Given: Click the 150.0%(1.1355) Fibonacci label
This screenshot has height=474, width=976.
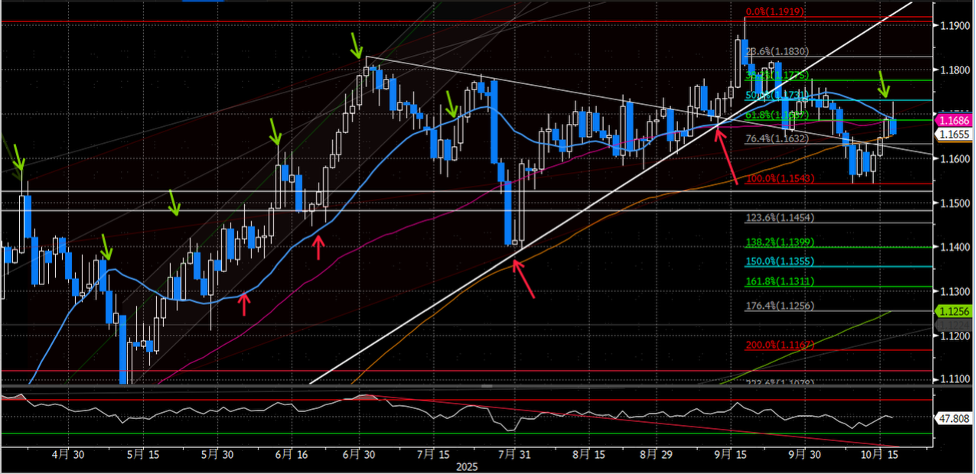Looking at the screenshot, I should (x=780, y=261).
